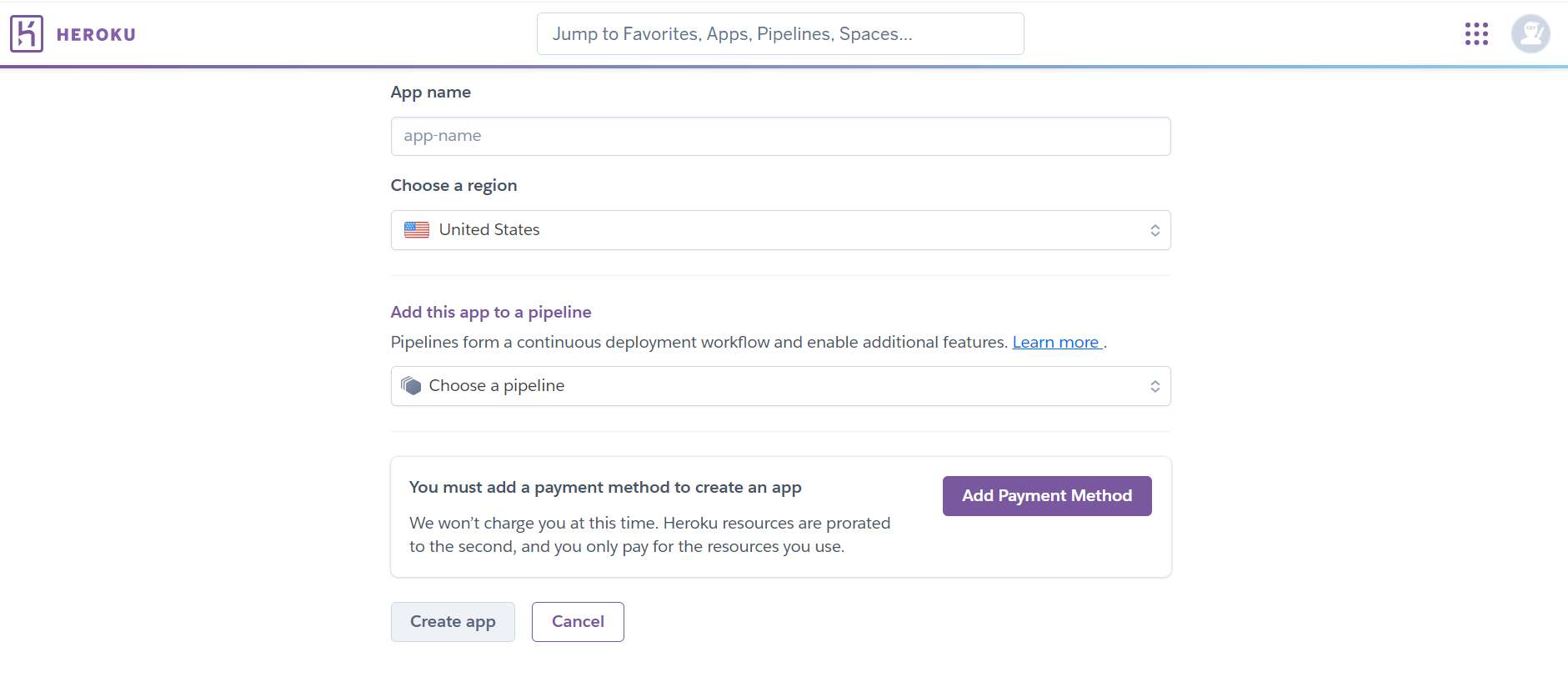
Task: Open the user avatar account menu
Action: point(1530,34)
